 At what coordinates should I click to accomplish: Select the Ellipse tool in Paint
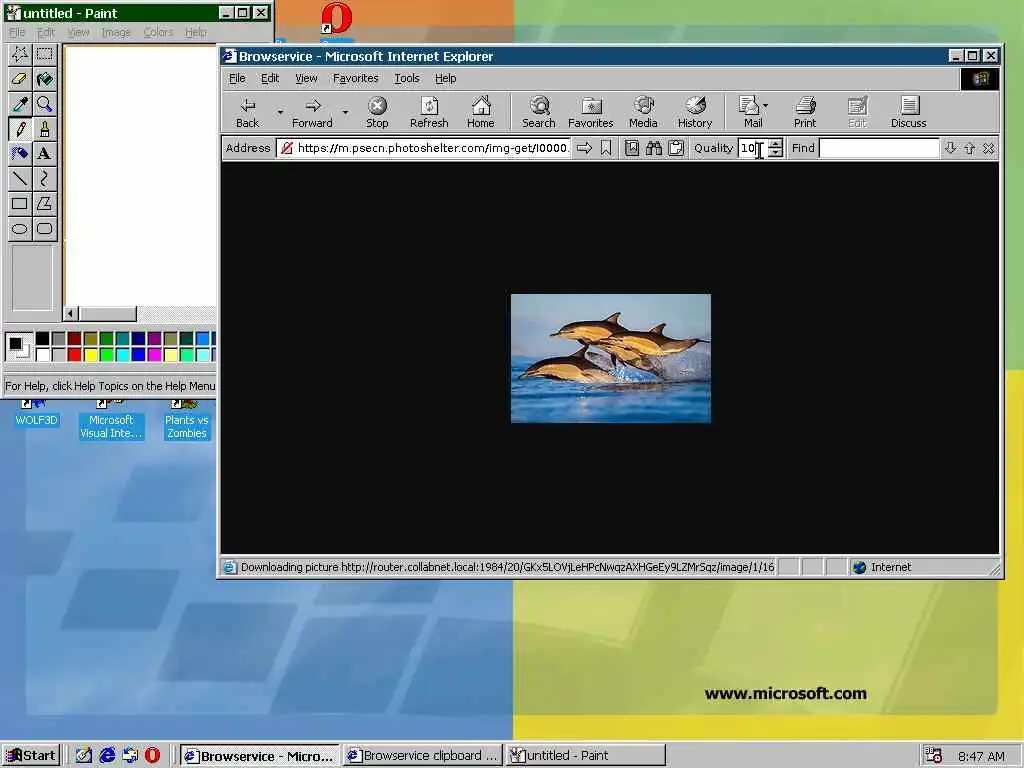click(x=20, y=228)
